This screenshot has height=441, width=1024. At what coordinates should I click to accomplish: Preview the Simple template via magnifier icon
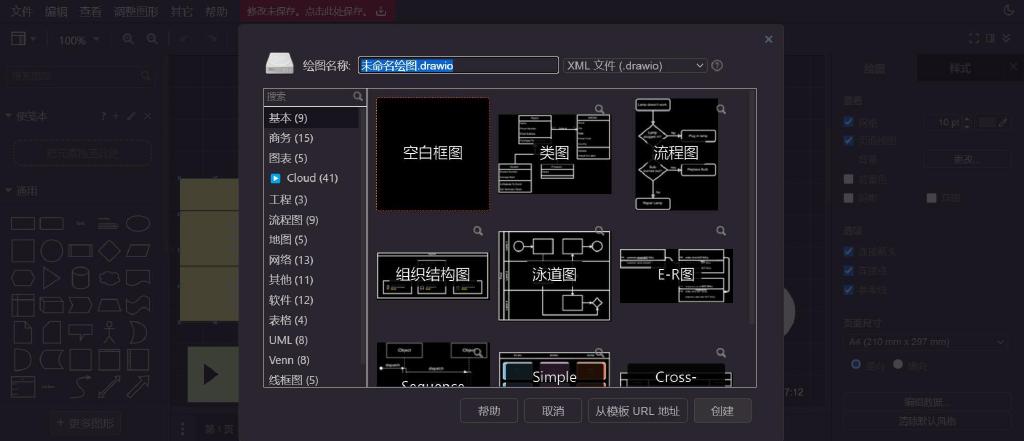click(599, 352)
